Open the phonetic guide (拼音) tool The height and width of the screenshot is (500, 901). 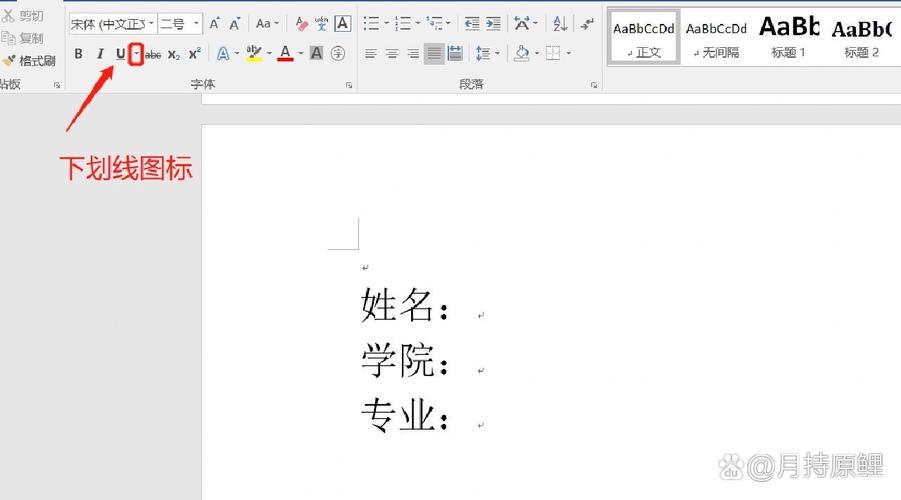pyautogui.click(x=321, y=24)
